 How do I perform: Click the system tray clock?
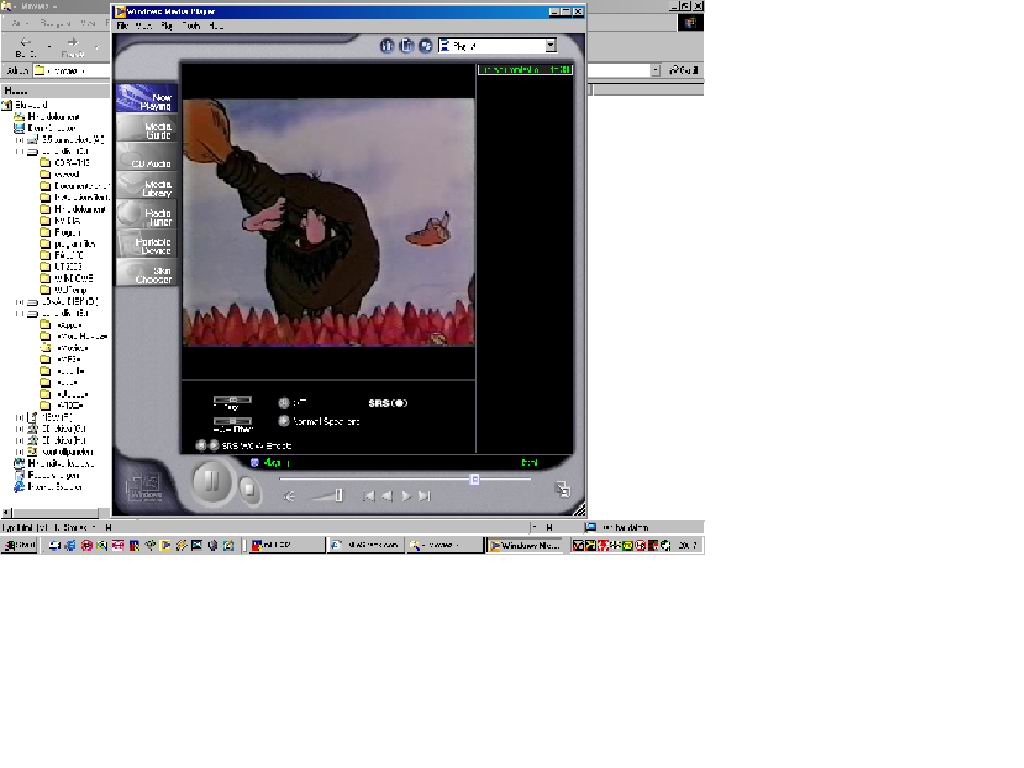click(x=686, y=545)
